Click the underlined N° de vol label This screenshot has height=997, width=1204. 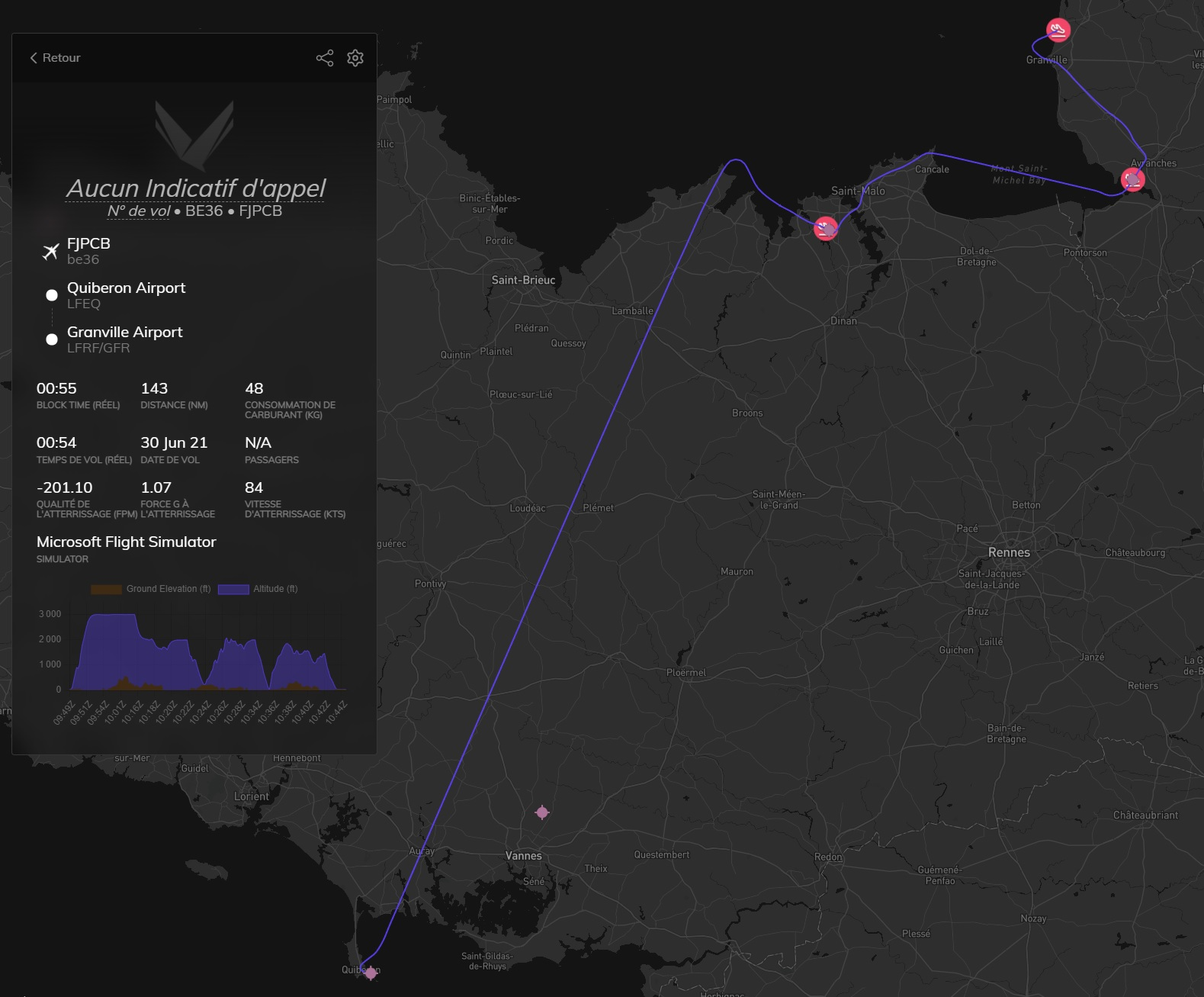tap(139, 211)
